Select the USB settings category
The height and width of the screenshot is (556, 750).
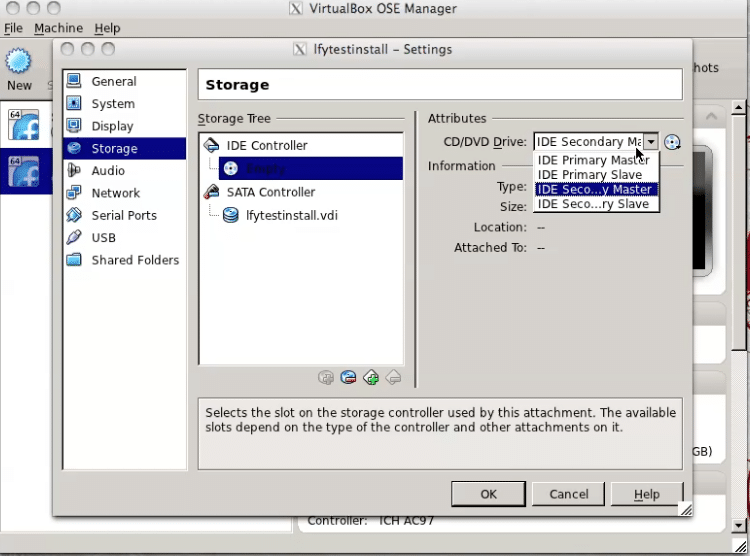click(103, 237)
